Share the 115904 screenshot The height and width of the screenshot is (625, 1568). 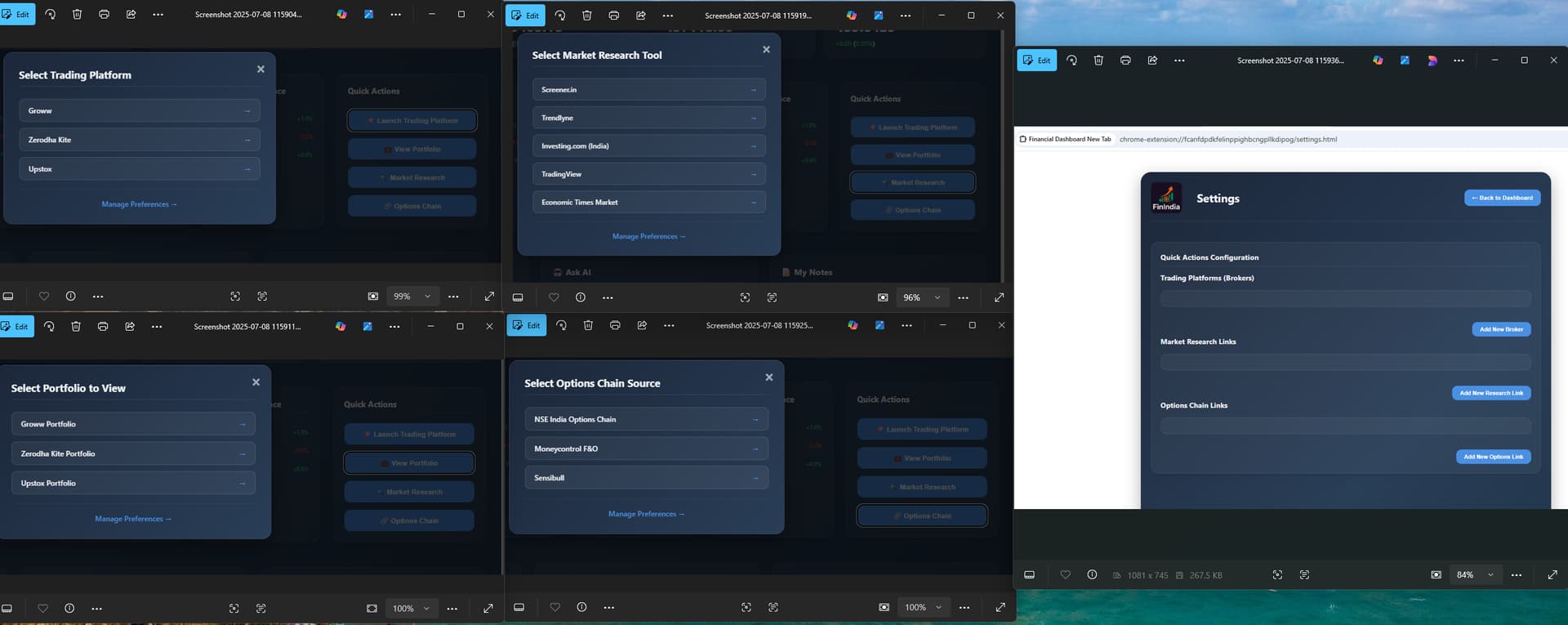[x=131, y=15]
